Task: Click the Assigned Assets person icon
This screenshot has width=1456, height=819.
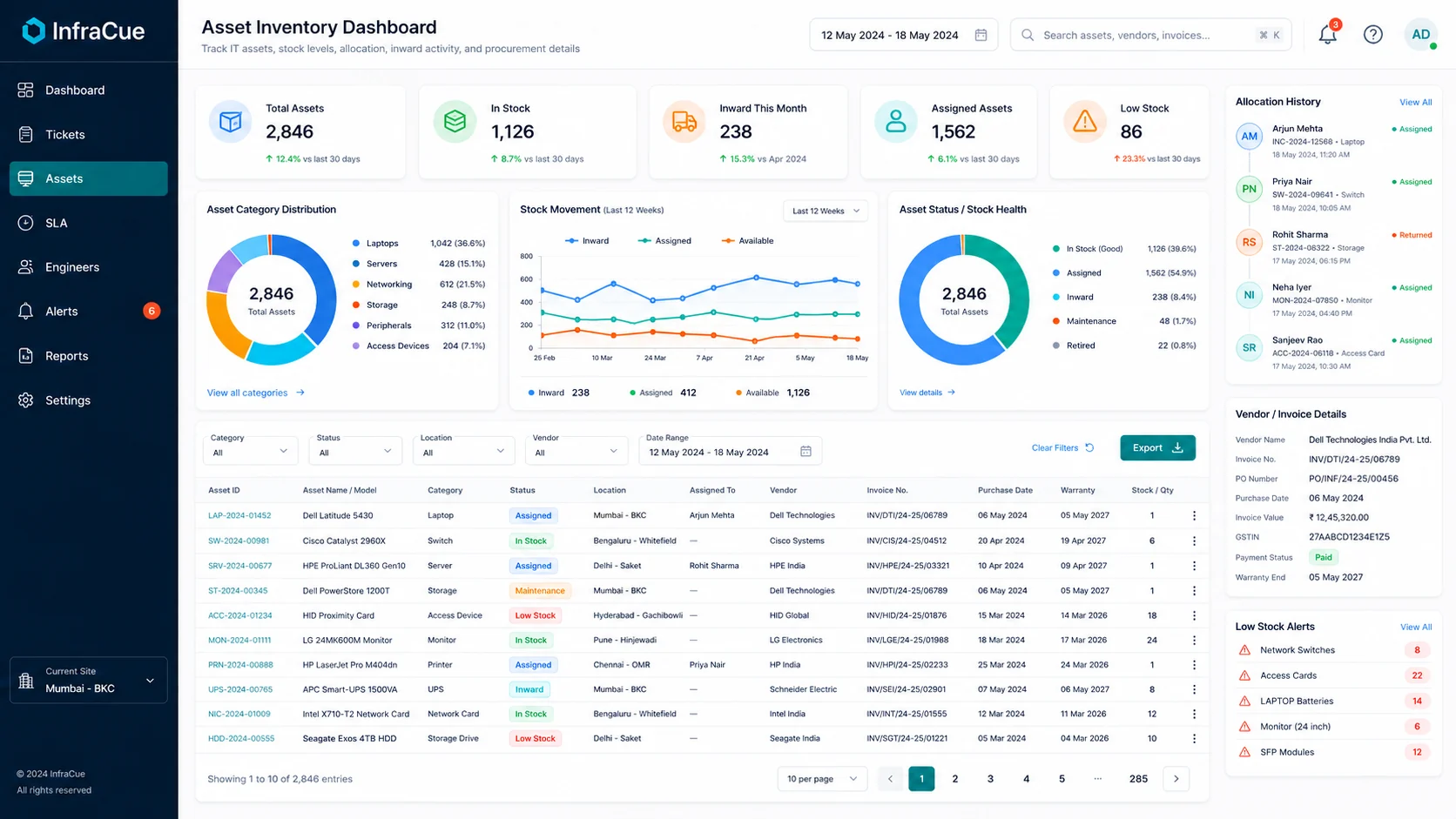Action: pos(896,122)
